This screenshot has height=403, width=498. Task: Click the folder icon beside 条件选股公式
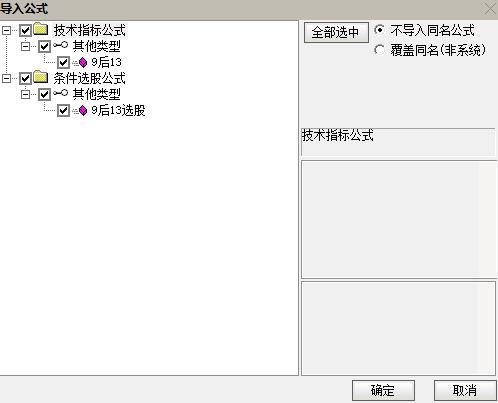[x=41, y=77]
